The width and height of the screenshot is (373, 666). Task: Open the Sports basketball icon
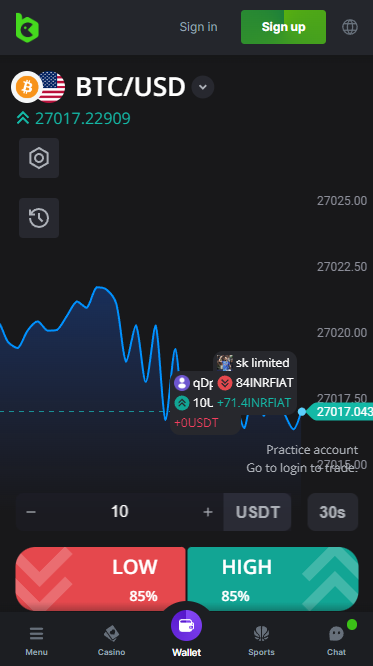(x=261, y=634)
